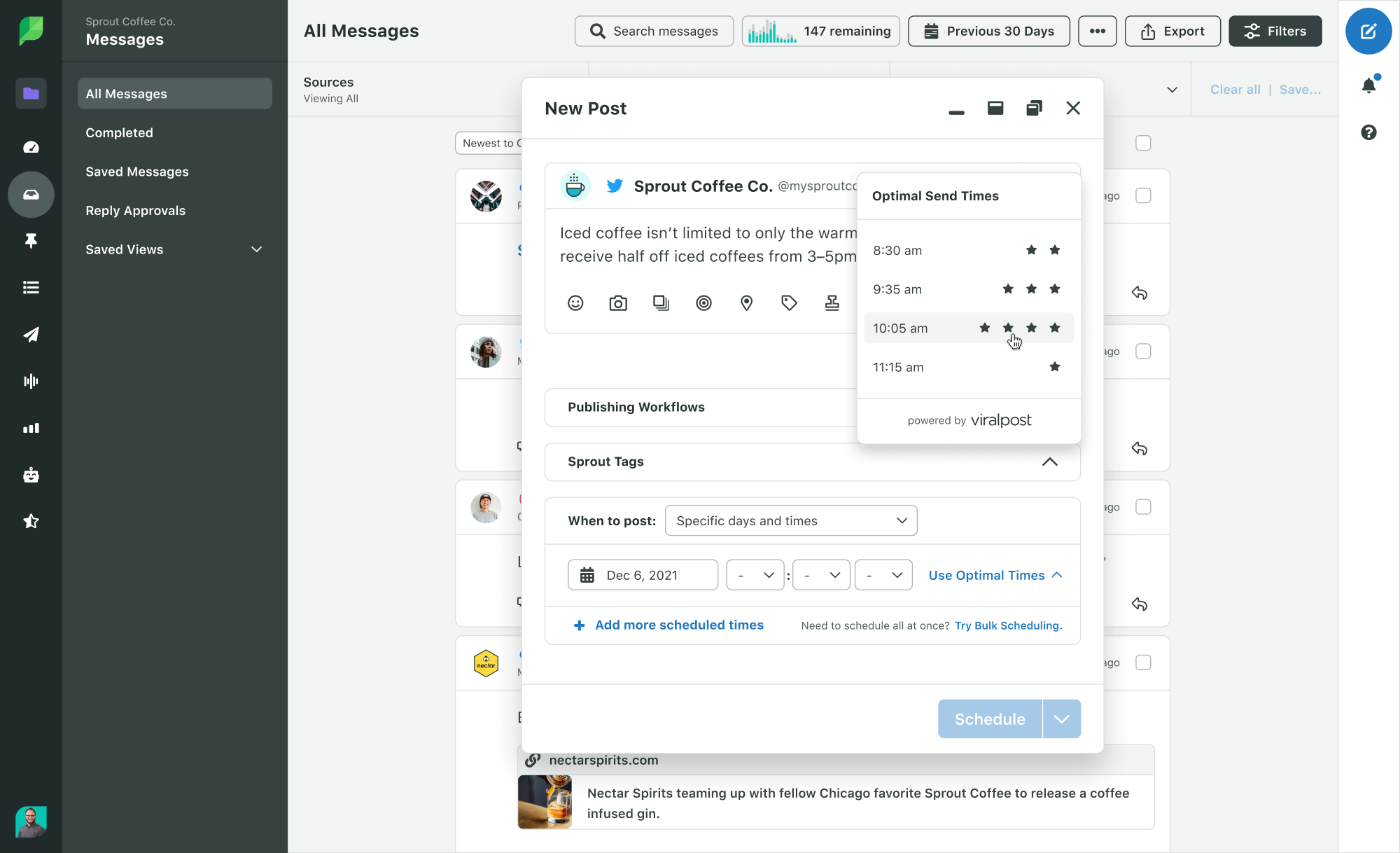
Task: Click the tag/label icon
Action: 789,303
